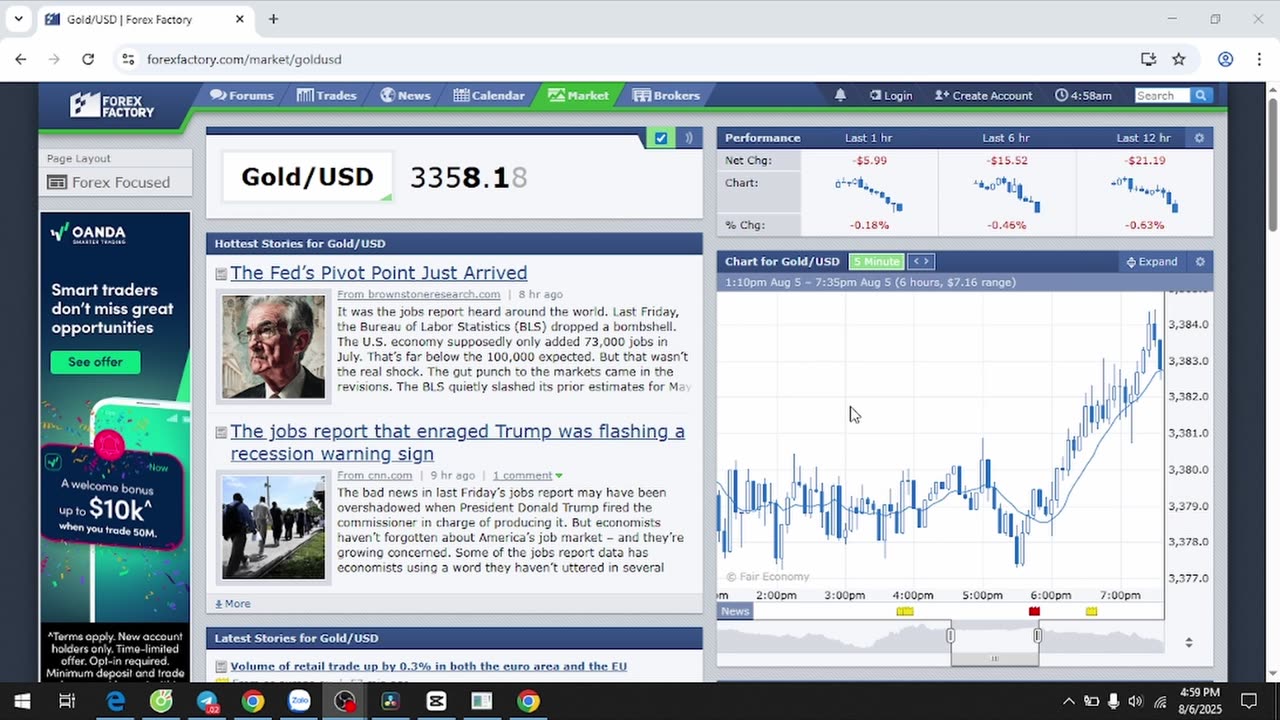Screen dimensions: 1280x720
Task: Open the Page Layout Forex Focused selector
Action: pos(116,182)
